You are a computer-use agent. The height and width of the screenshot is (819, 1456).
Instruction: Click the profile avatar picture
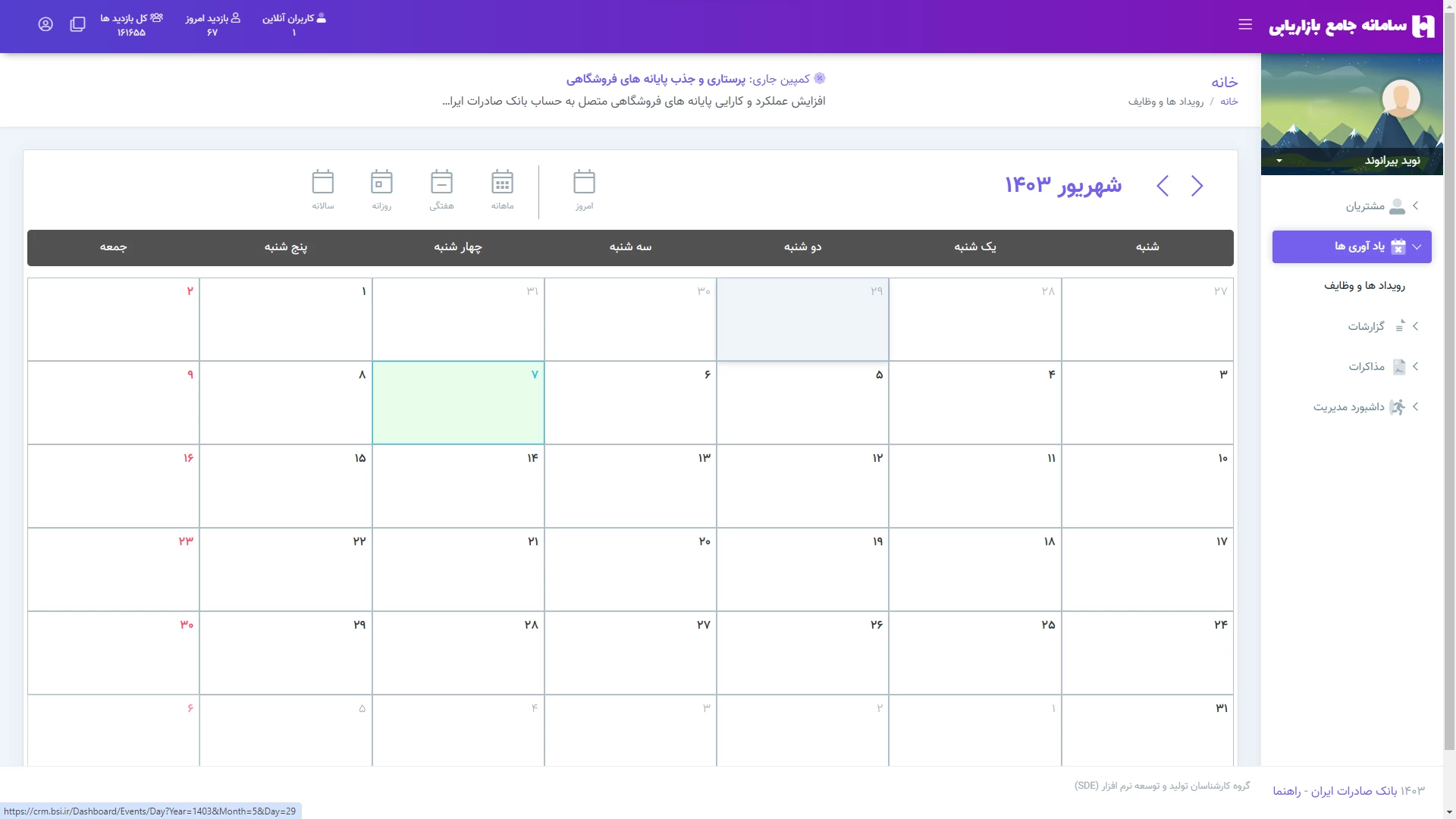tap(1401, 99)
